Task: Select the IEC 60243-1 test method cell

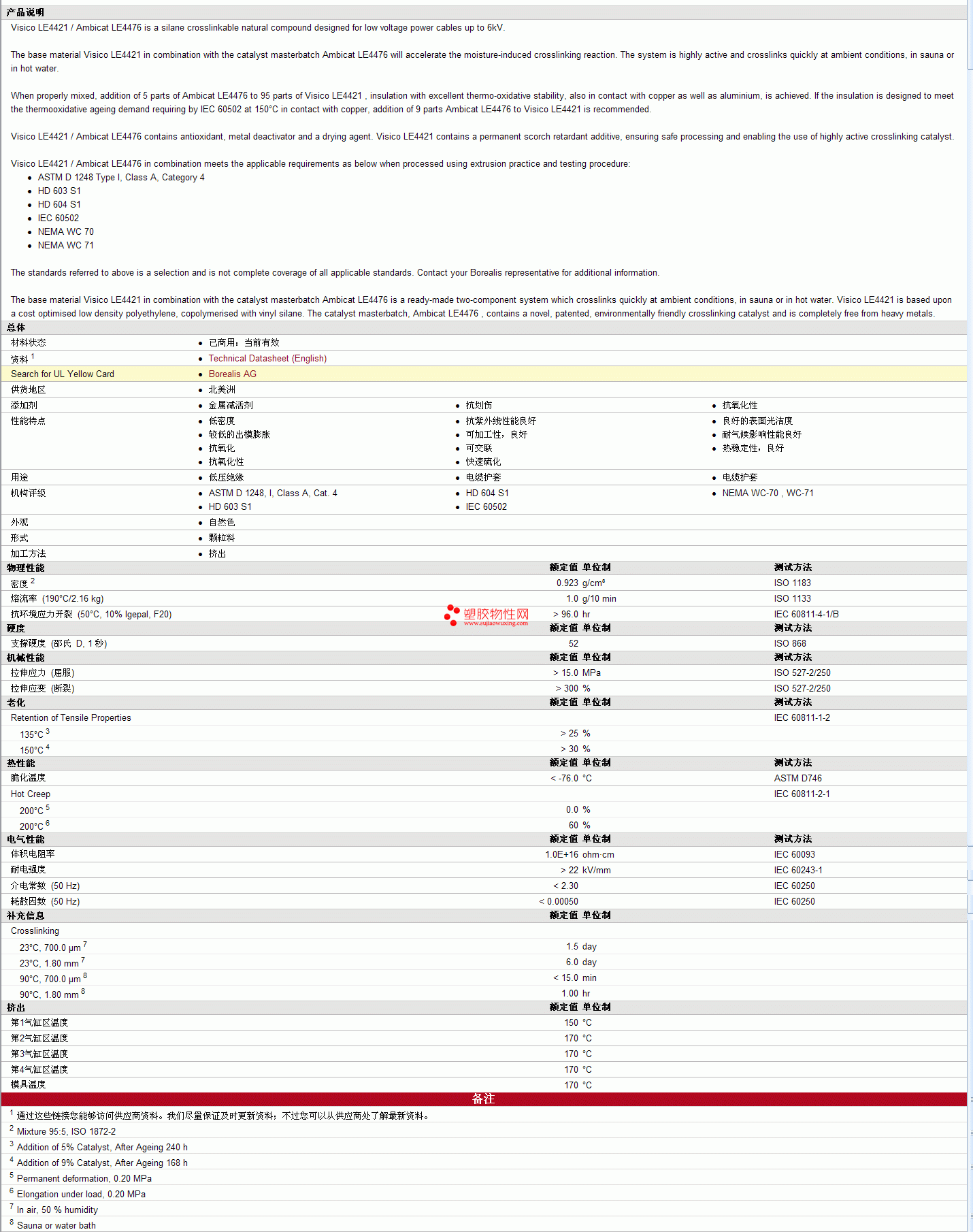Action: [798, 870]
